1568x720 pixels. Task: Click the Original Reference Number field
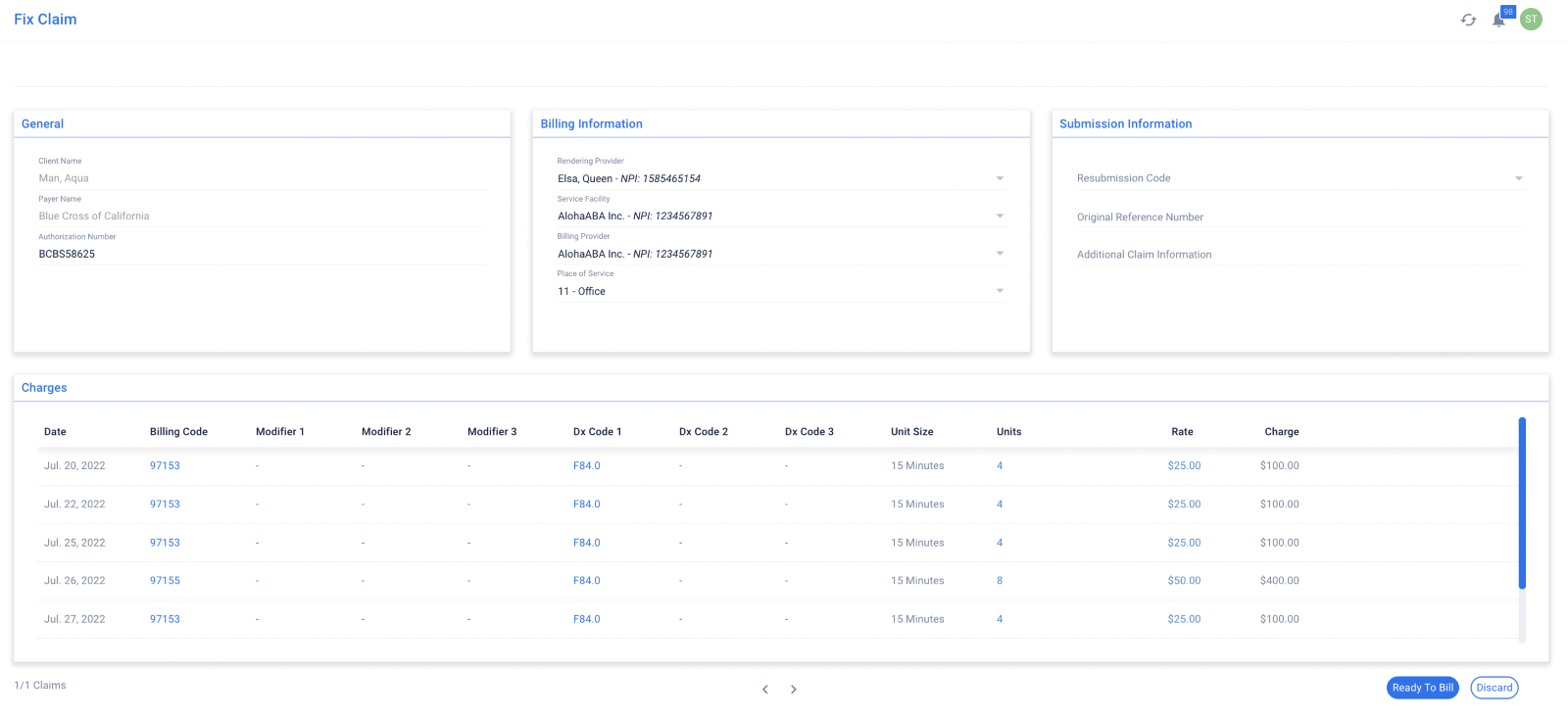(1298, 217)
